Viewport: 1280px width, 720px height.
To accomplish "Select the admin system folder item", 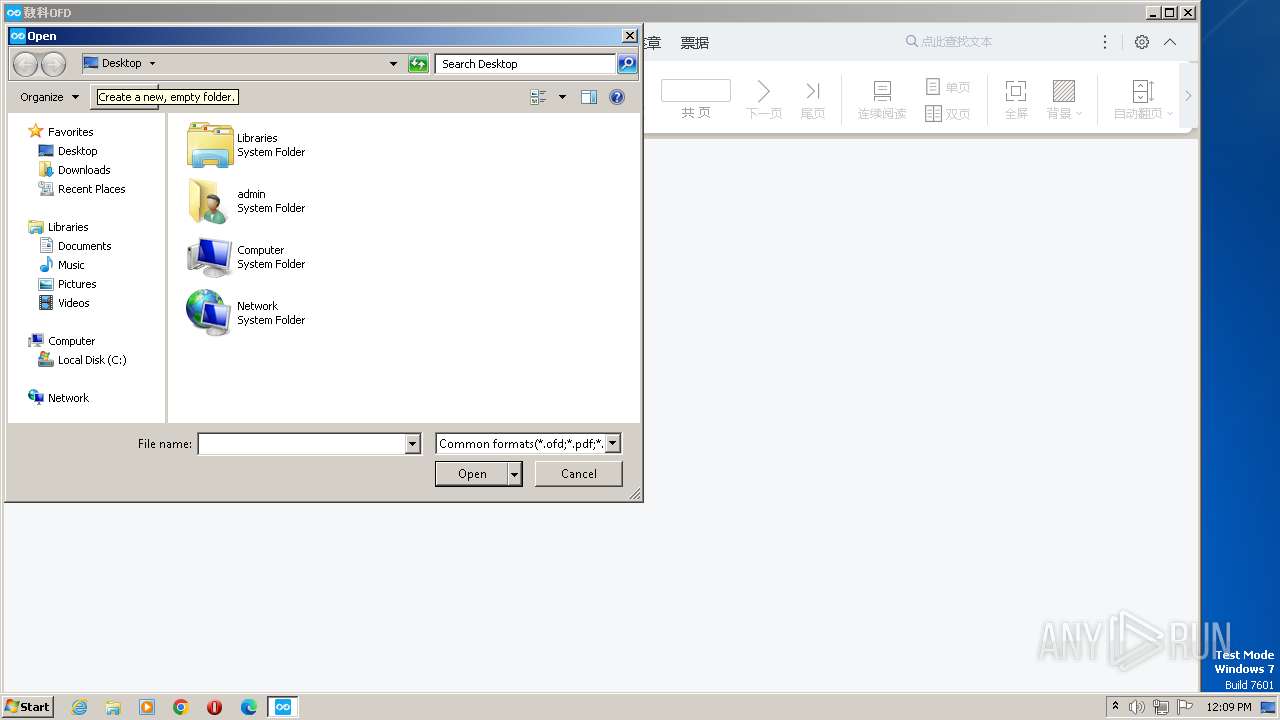I will coord(247,202).
